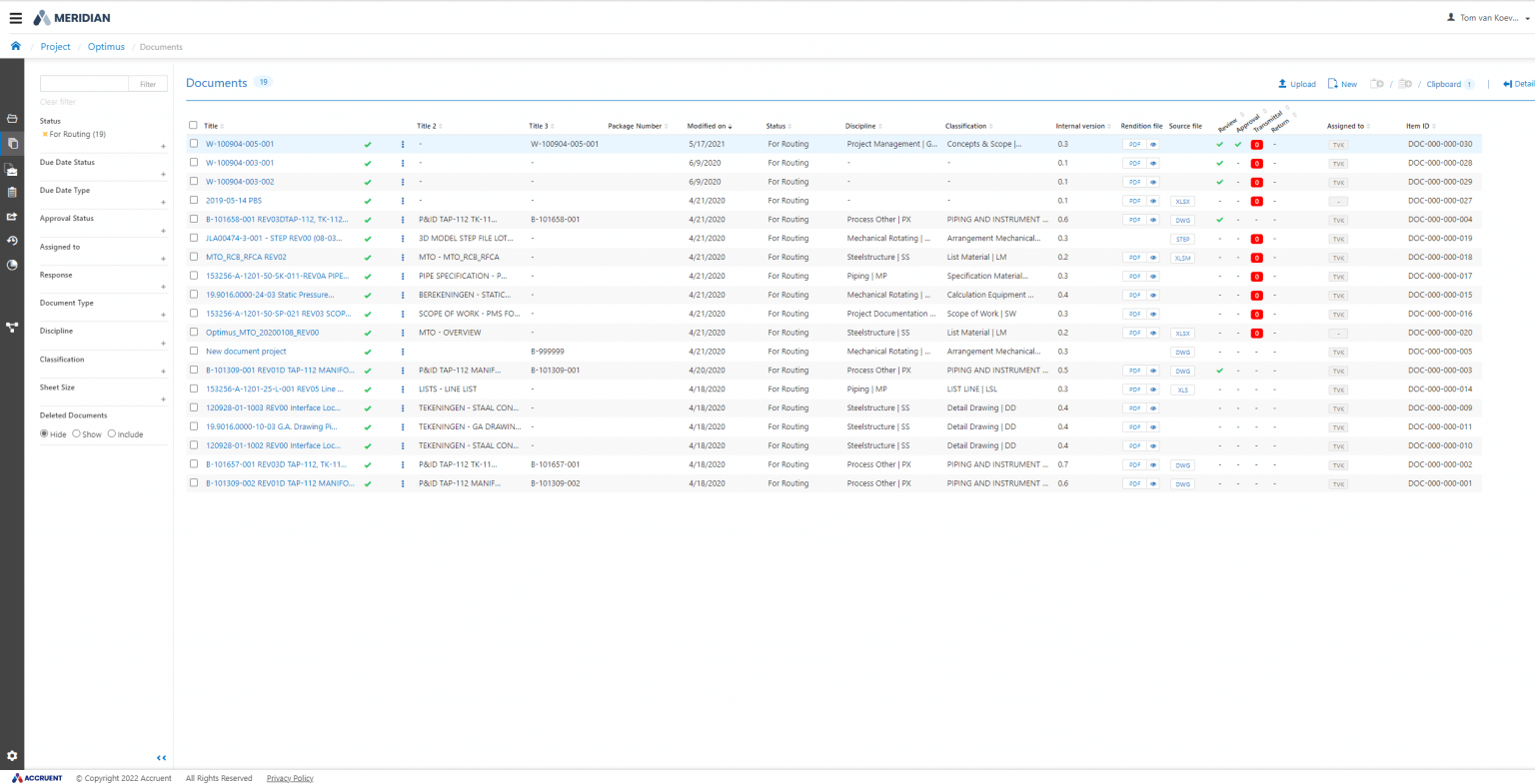Image resolution: width=1535 pixels, height=784 pixels.
Task: Click the workflow hierarchy icon in sidebar
Action: 12,327
